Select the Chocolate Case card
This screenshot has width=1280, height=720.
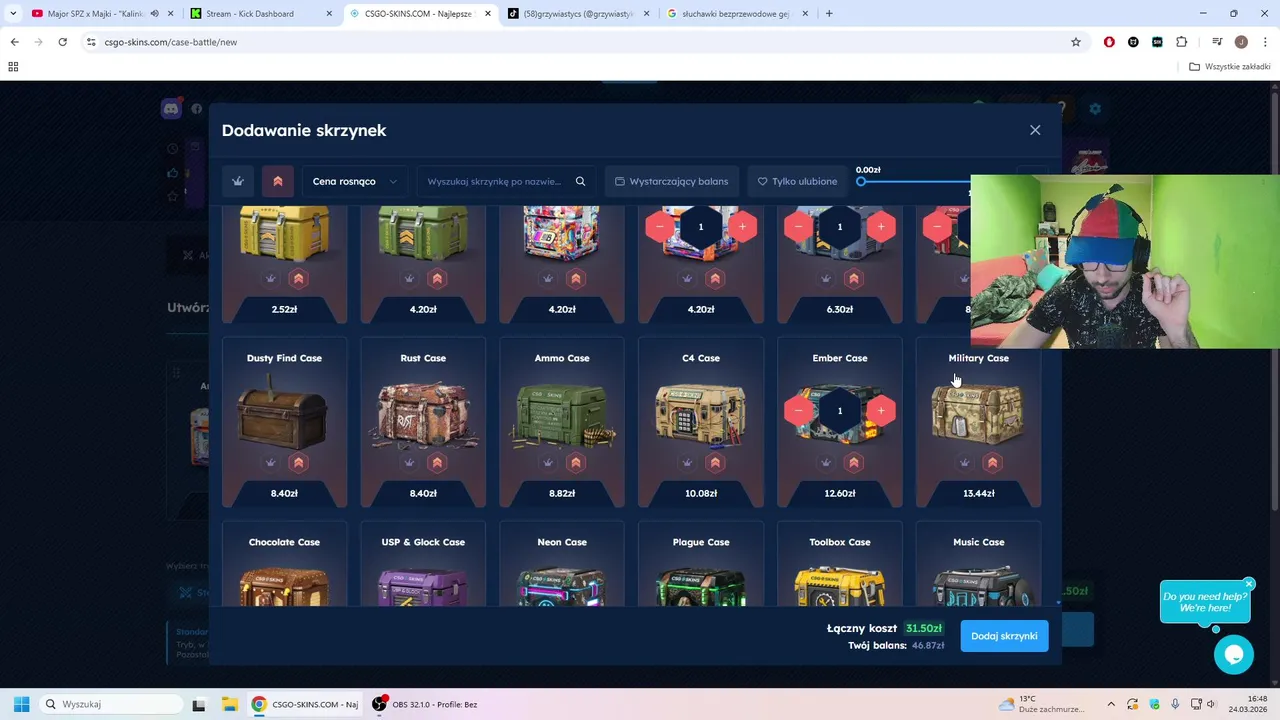[284, 565]
